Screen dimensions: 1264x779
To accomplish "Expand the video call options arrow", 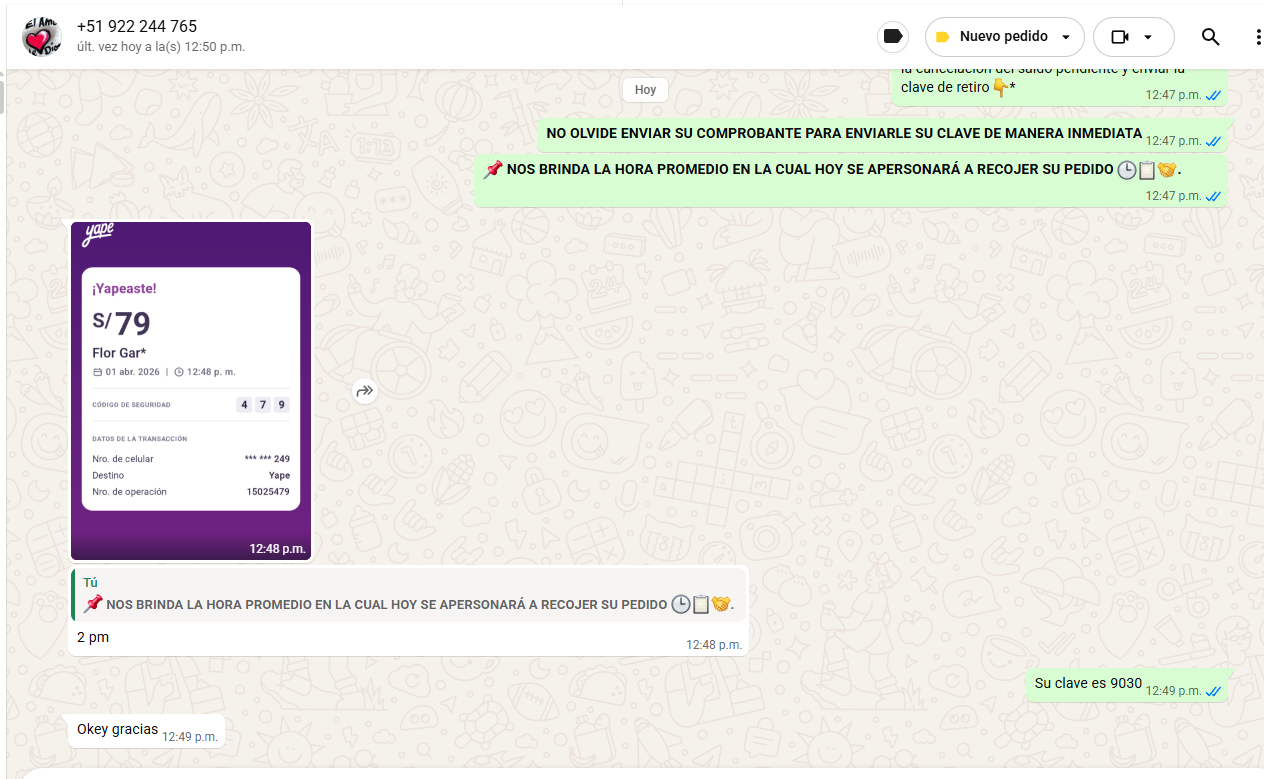I will (x=1148, y=37).
